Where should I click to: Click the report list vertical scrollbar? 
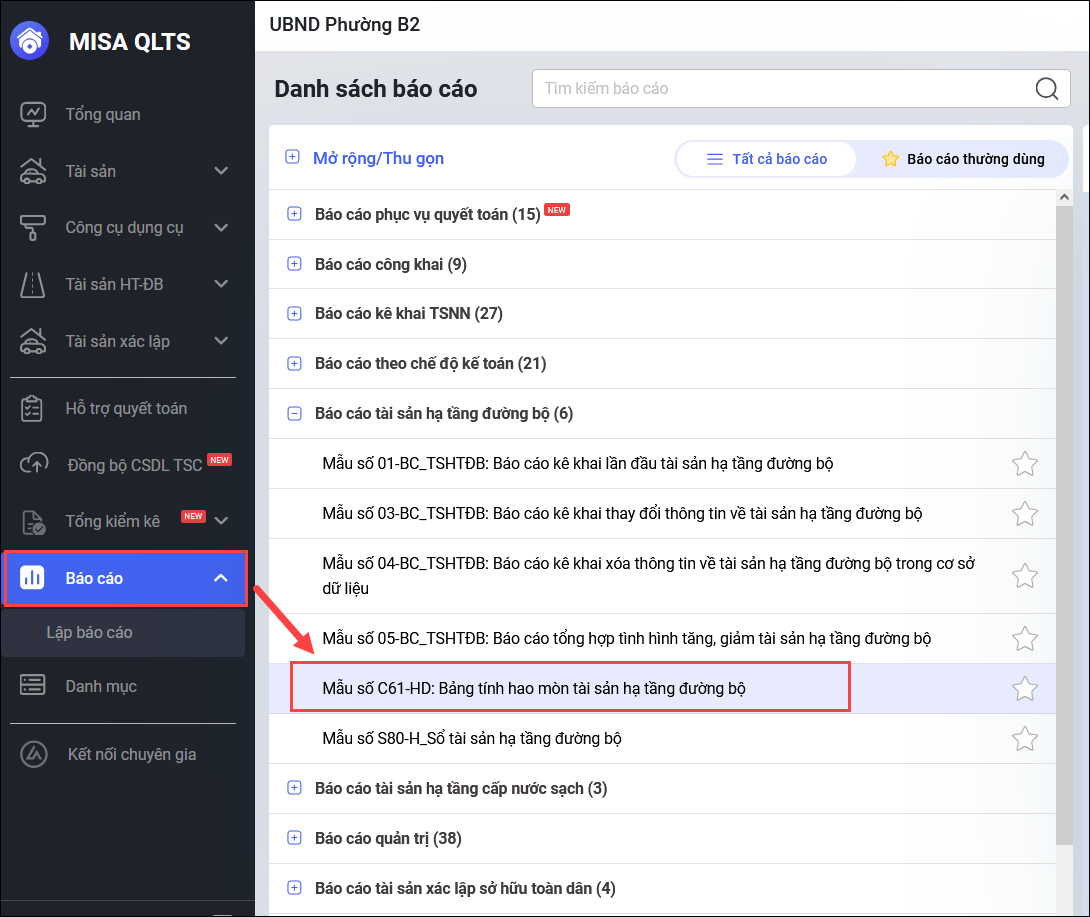(1064, 525)
